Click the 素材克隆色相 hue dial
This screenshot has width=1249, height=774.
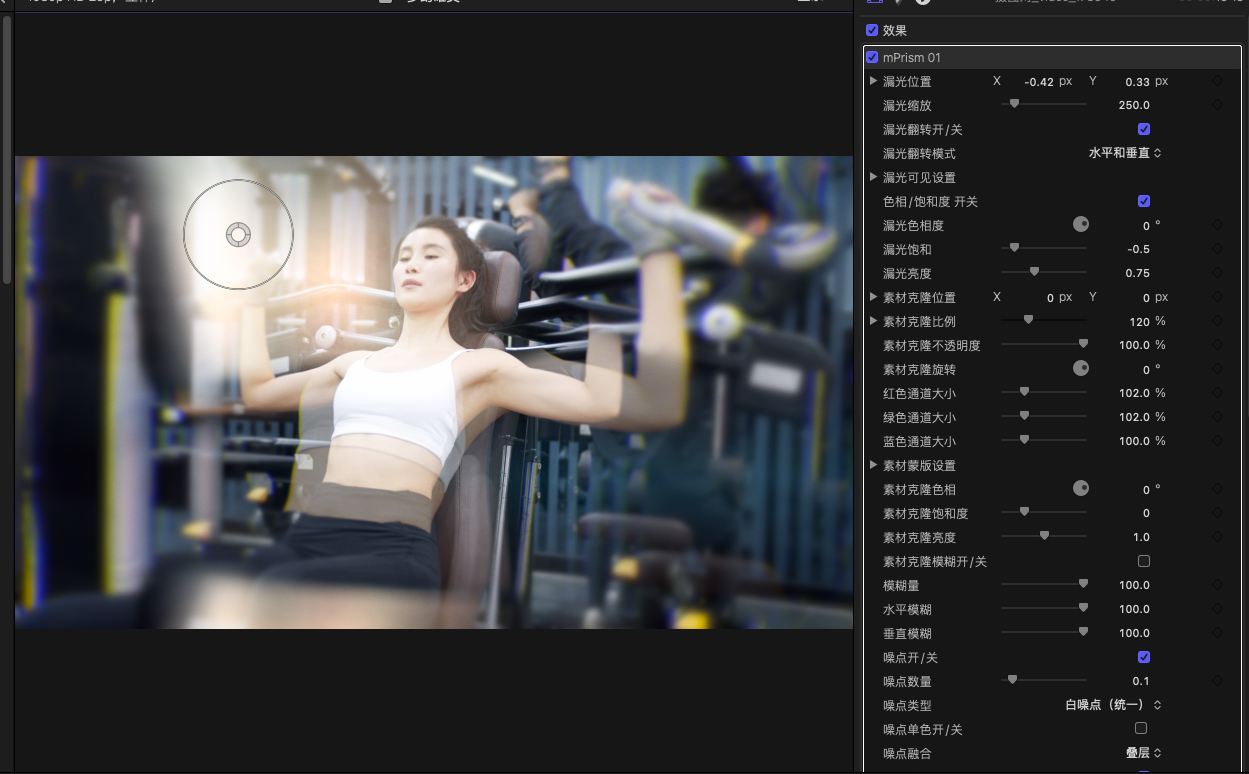pyautogui.click(x=1081, y=488)
